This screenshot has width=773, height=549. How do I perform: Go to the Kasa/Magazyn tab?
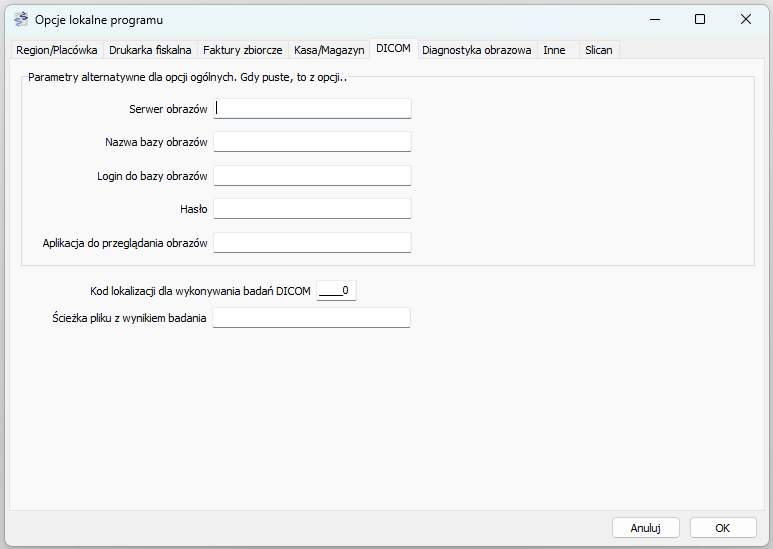point(329,50)
